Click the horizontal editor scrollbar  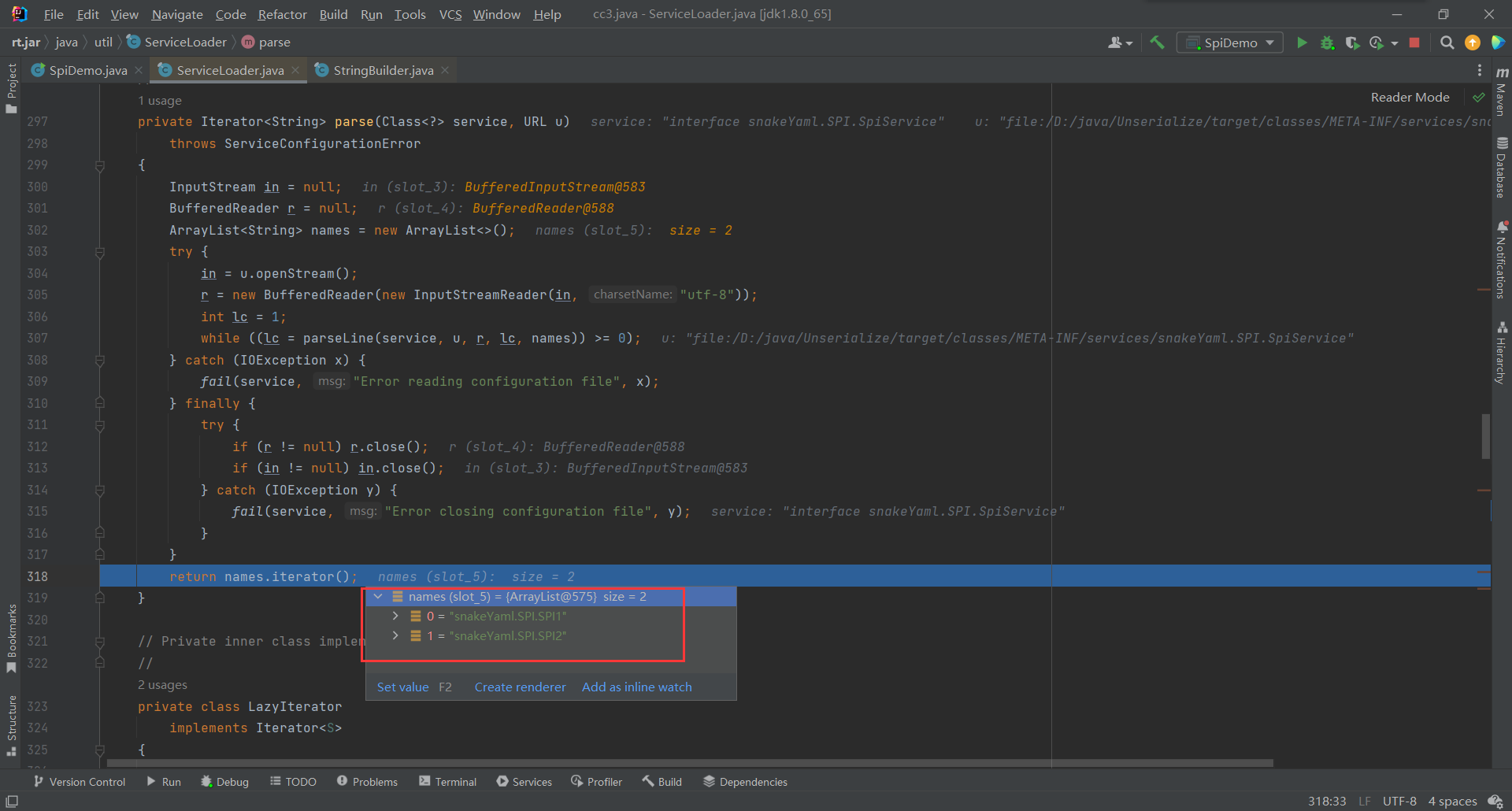[x=690, y=763]
